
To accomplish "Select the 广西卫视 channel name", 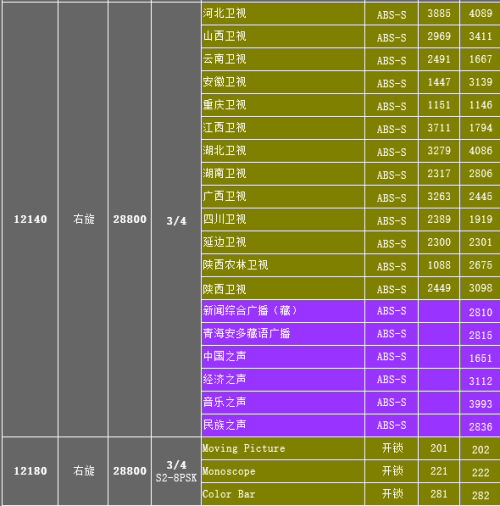I will [224, 196].
